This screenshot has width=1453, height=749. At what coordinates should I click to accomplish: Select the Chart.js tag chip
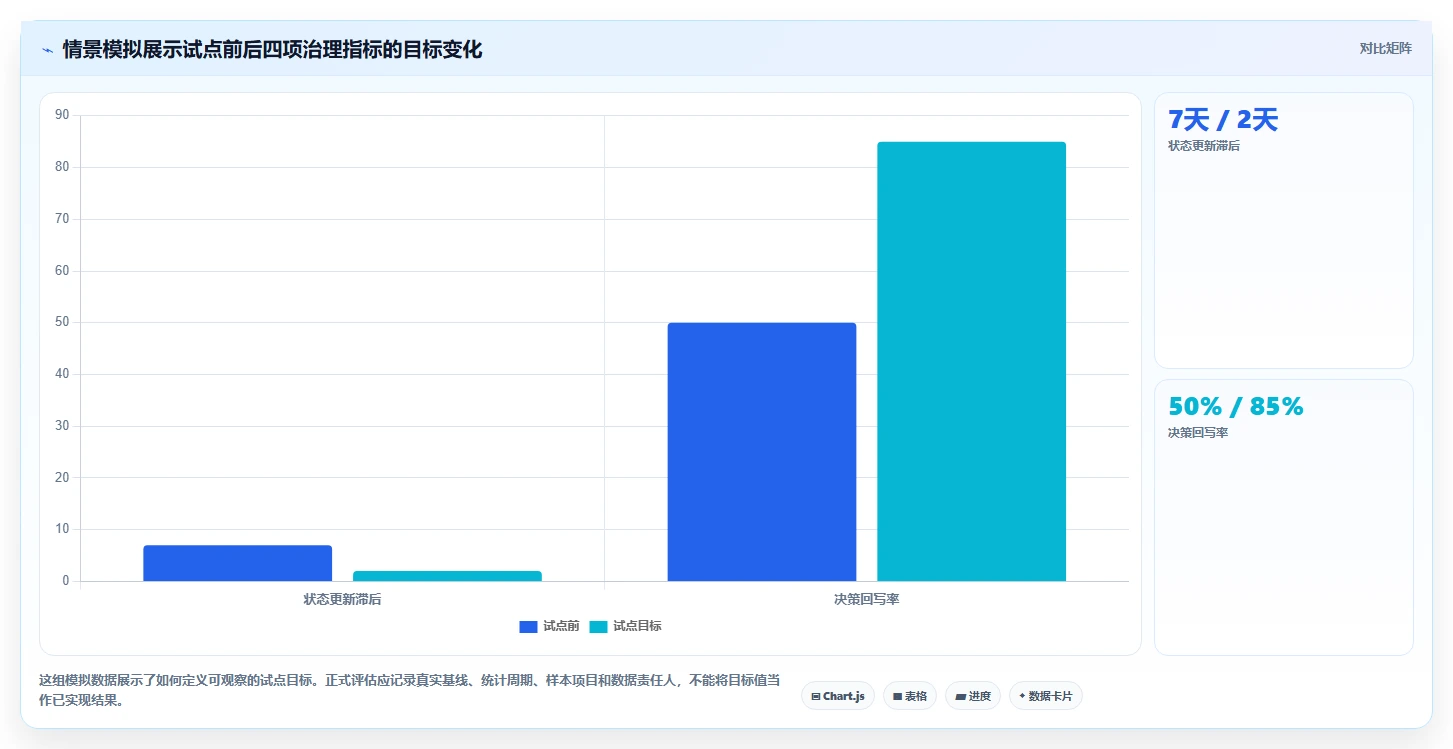point(838,696)
